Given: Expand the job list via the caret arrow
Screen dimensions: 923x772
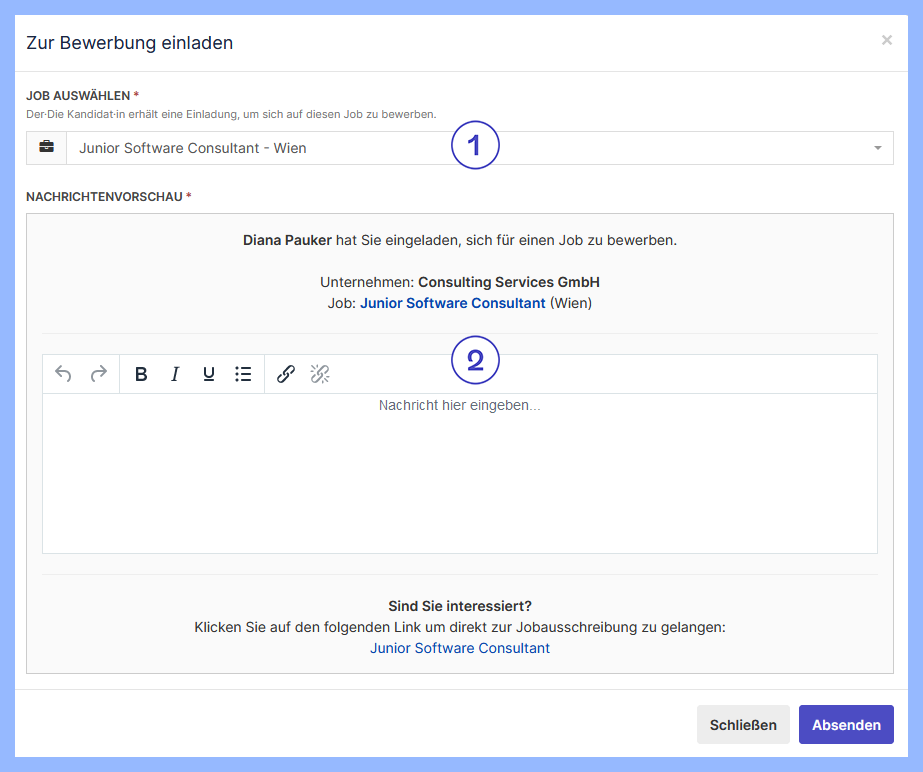Looking at the screenshot, I should coord(878,148).
